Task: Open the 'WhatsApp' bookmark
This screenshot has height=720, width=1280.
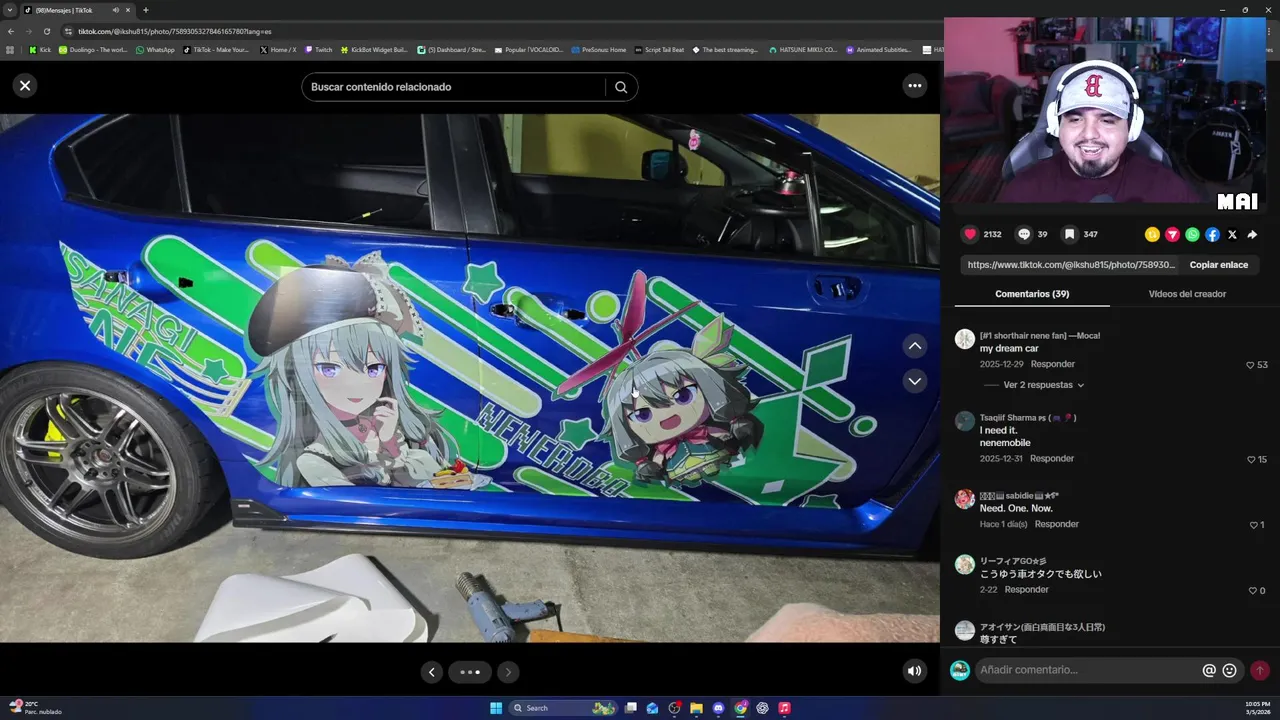Action: 155,49
